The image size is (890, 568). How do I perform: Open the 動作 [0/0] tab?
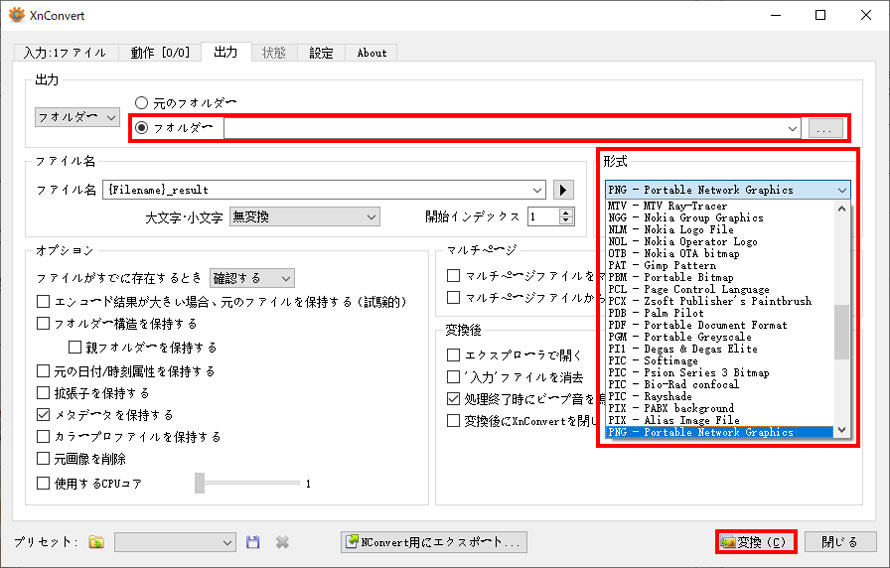pos(160,53)
